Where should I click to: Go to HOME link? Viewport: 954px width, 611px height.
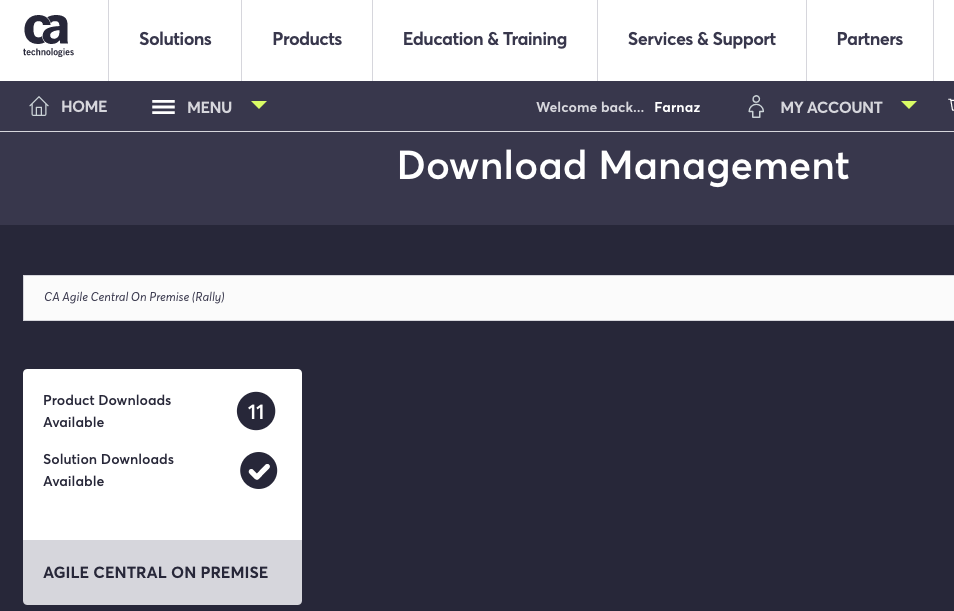pos(84,107)
